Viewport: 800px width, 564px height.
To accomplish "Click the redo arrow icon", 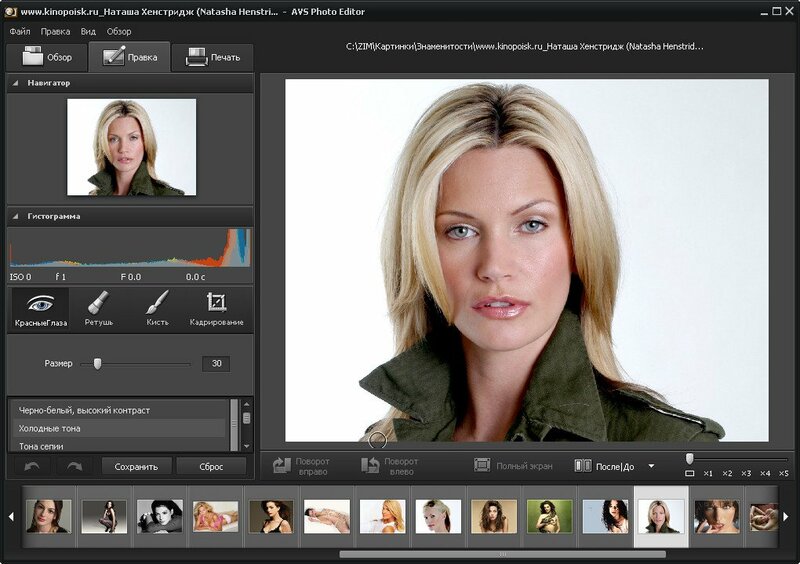I will tap(74, 466).
